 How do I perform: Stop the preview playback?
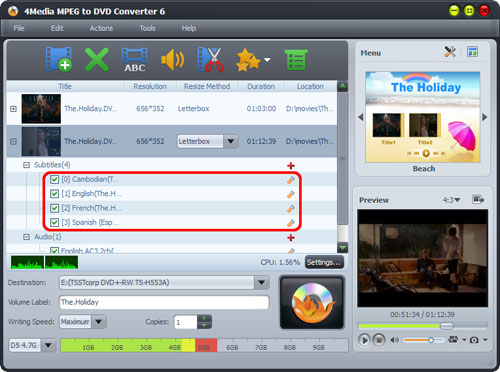pyautogui.click(x=379, y=340)
